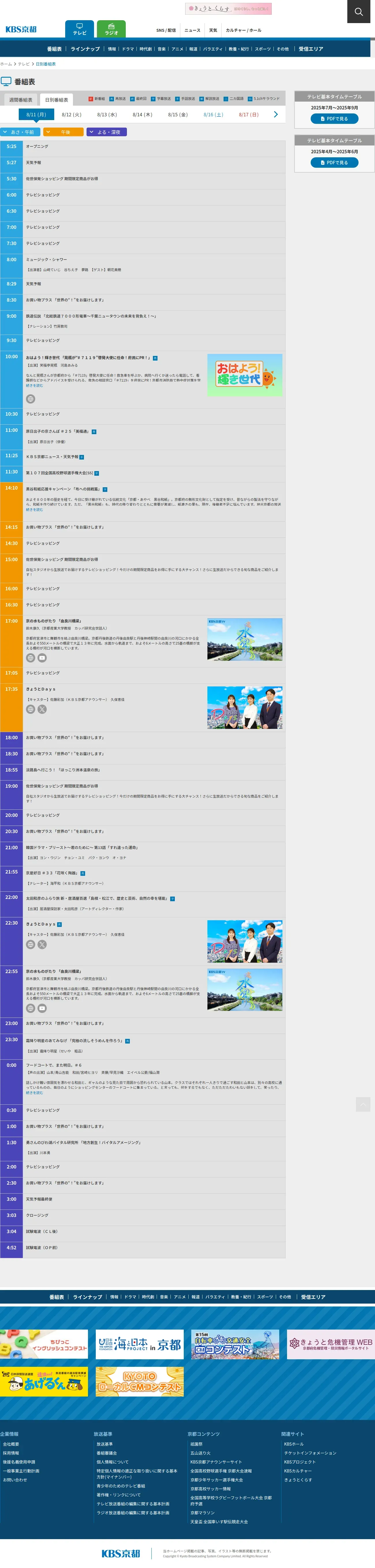
Task: Open the 自転車交通安全CMコンテスト banner
Action: [236, 1344]
